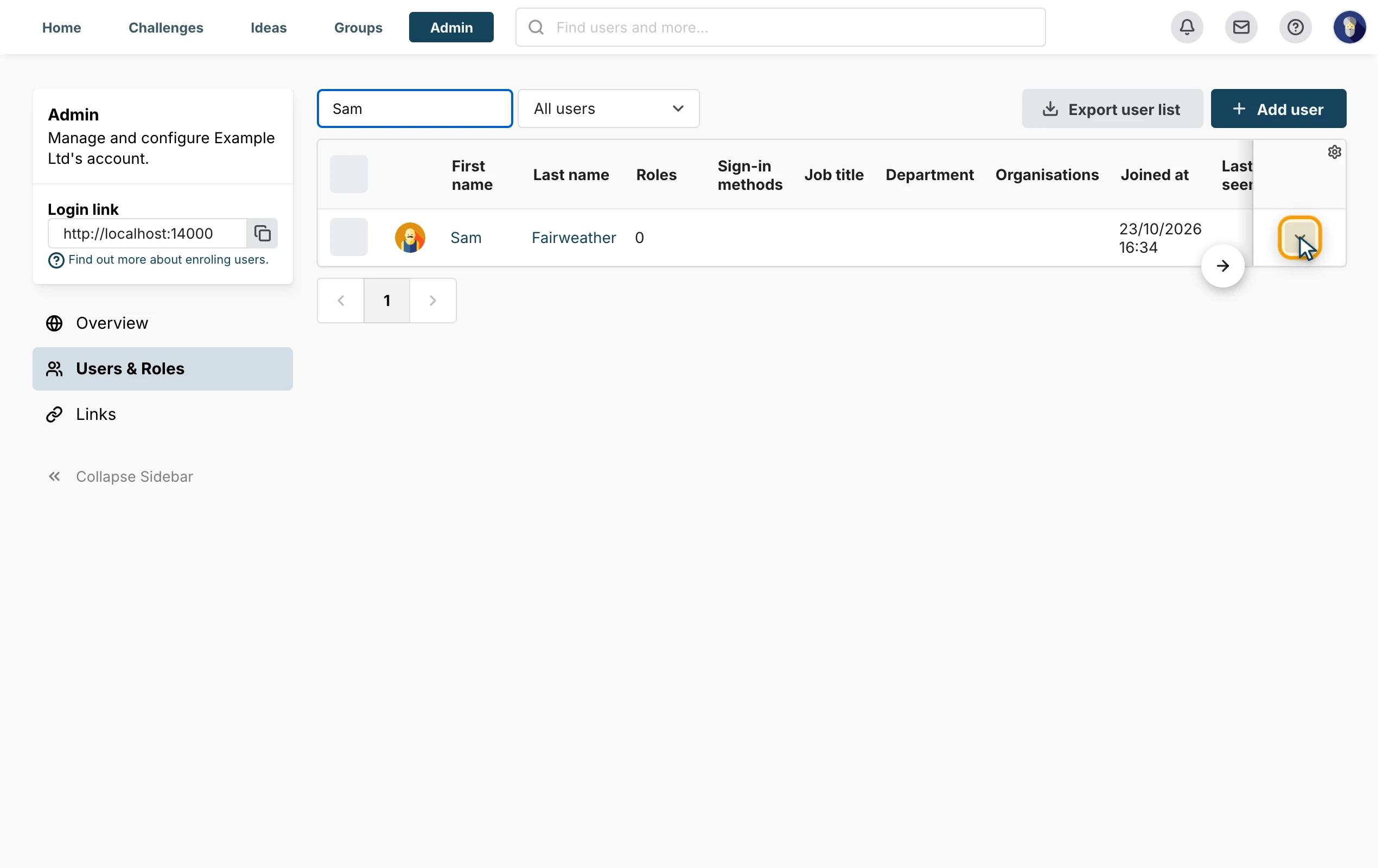1389x868 pixels.
Task: Click the Department column header
Action: 929,175
